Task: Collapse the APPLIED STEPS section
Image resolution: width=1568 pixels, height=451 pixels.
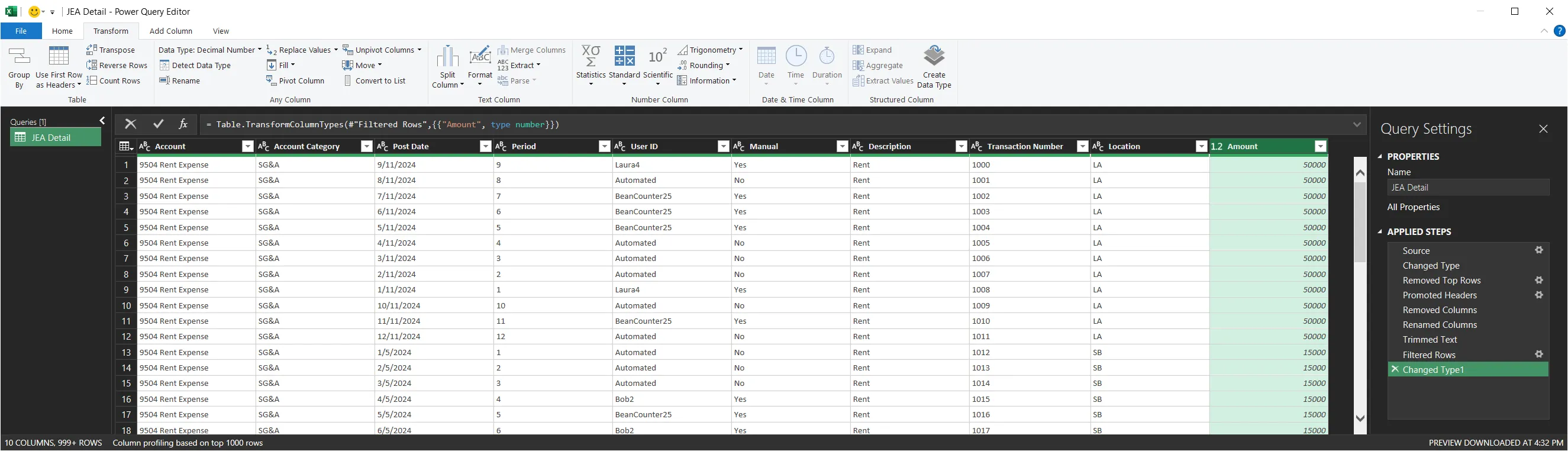Action: (1380, 232)
